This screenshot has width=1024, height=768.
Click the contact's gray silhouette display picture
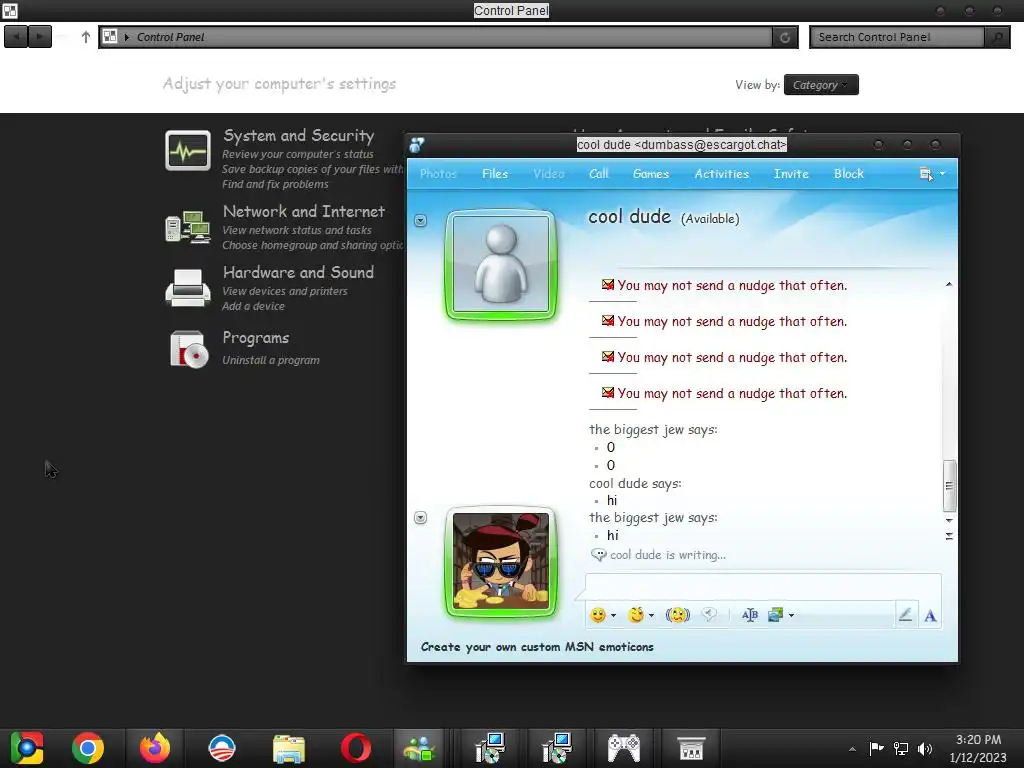(x=501, y=264)
